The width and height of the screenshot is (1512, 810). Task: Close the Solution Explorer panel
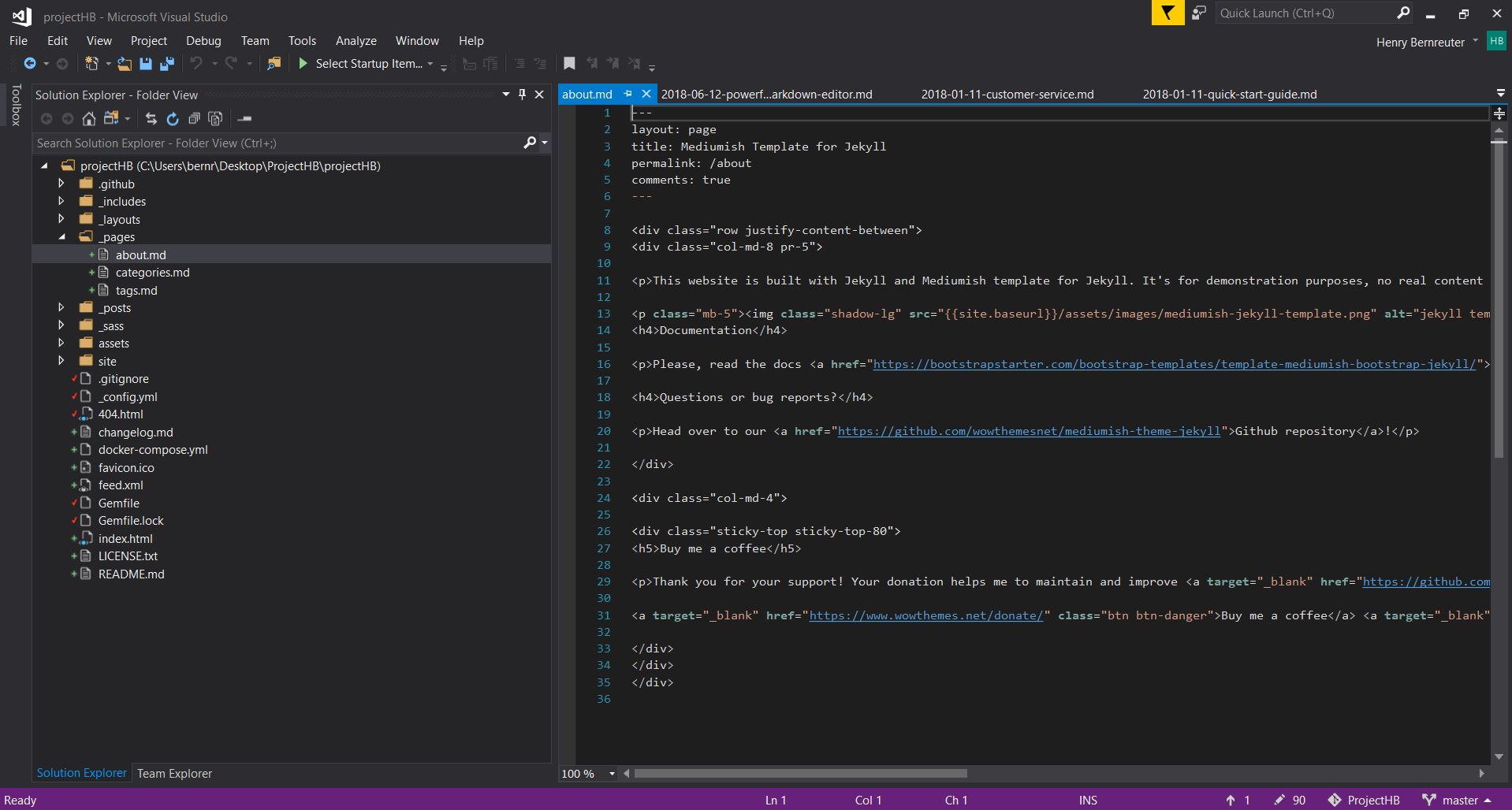[539, 95]
